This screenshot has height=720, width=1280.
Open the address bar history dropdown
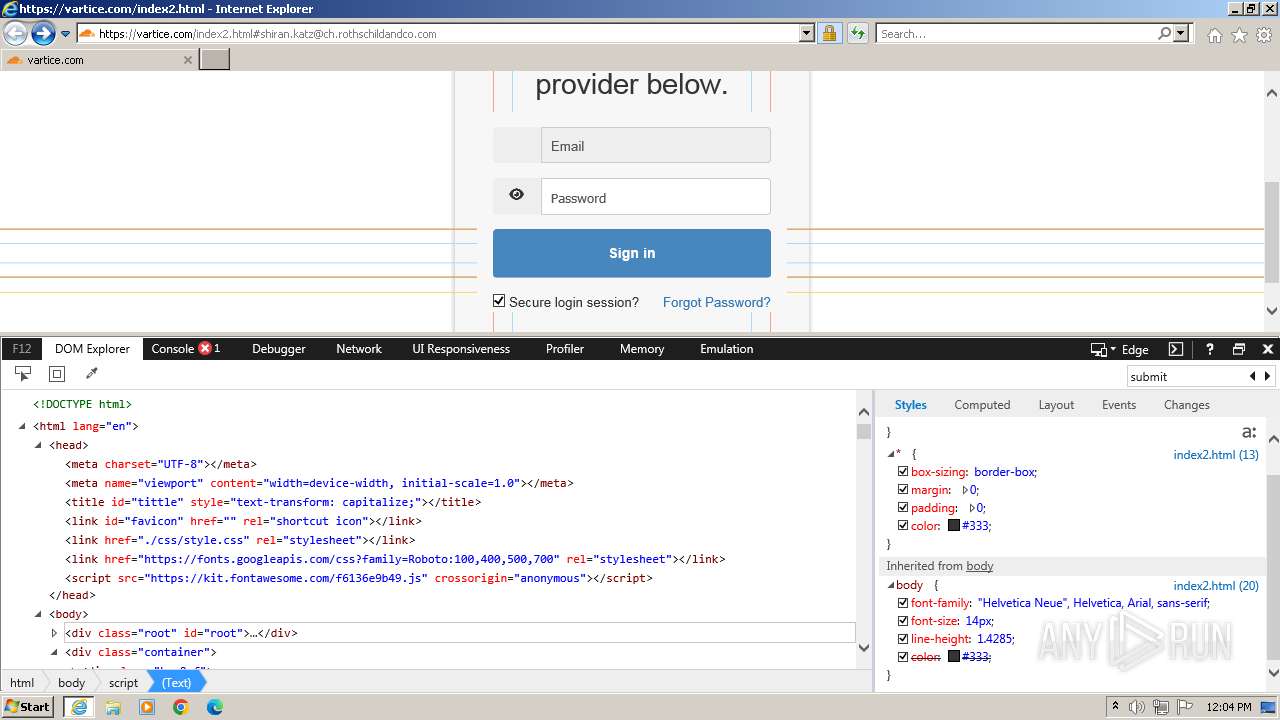tap(807, 33)
